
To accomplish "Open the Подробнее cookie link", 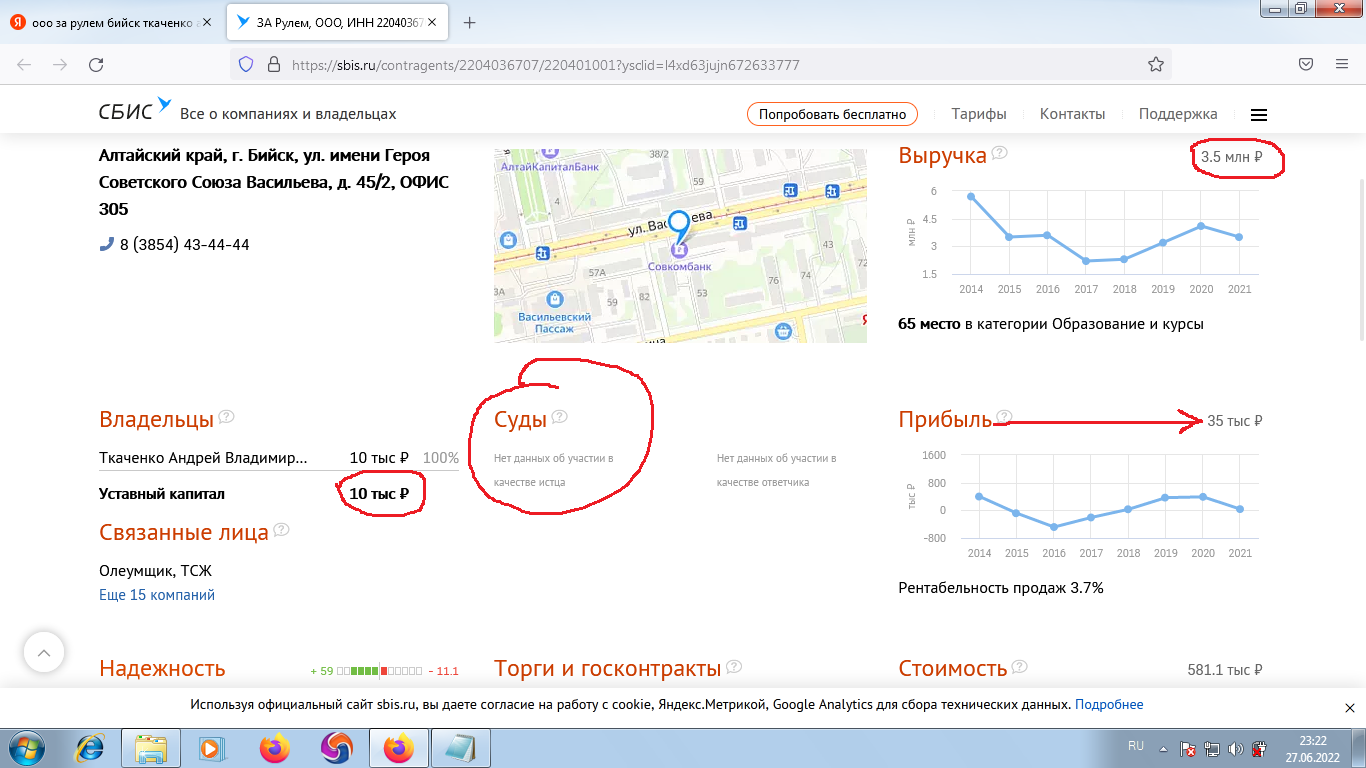I will point(1109,705).
